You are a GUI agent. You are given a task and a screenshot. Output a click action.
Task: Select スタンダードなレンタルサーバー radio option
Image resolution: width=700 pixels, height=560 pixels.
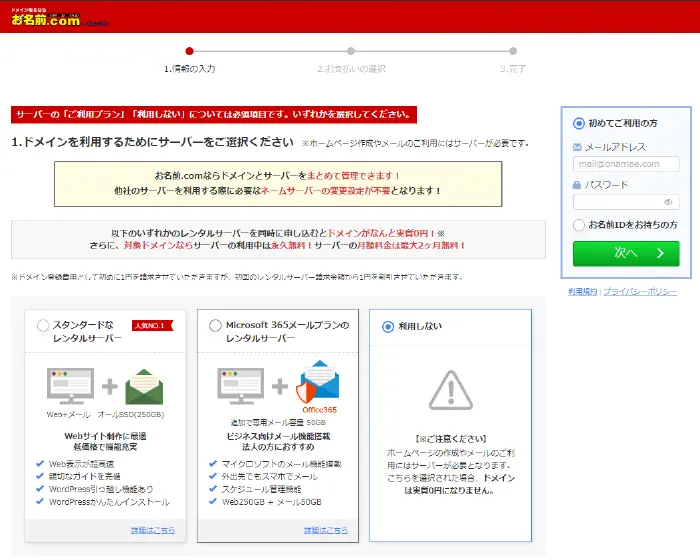(x=43, y=325)
